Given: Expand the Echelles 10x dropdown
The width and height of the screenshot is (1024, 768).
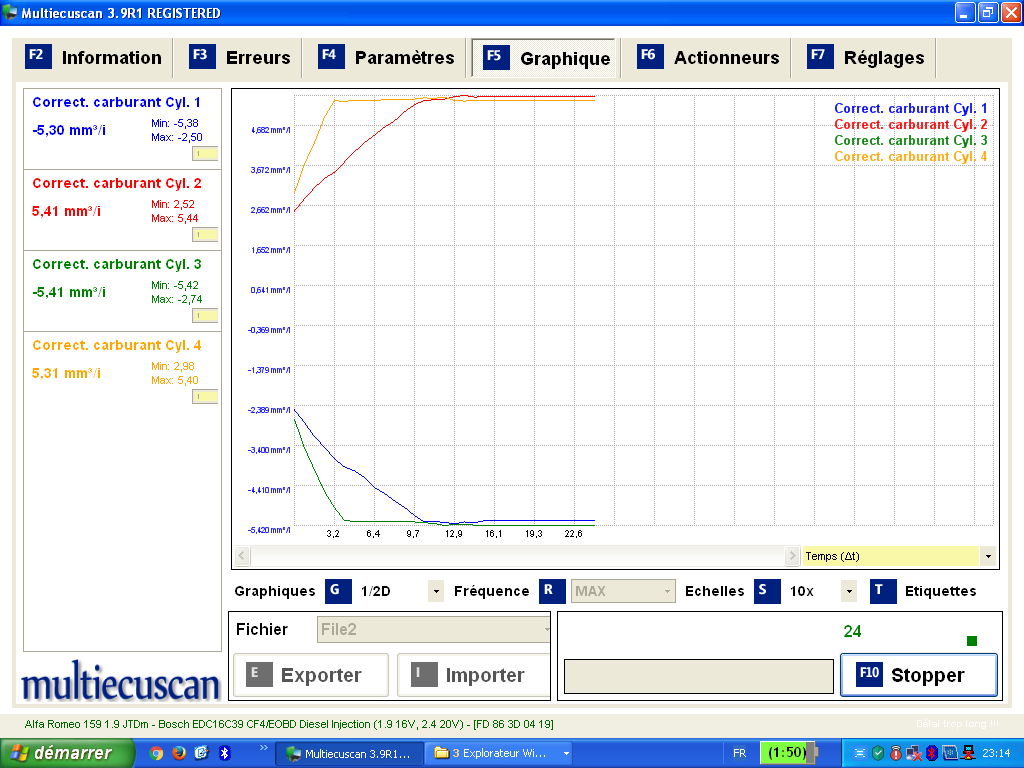Looking at the screenshot, I should coord(849,591).
